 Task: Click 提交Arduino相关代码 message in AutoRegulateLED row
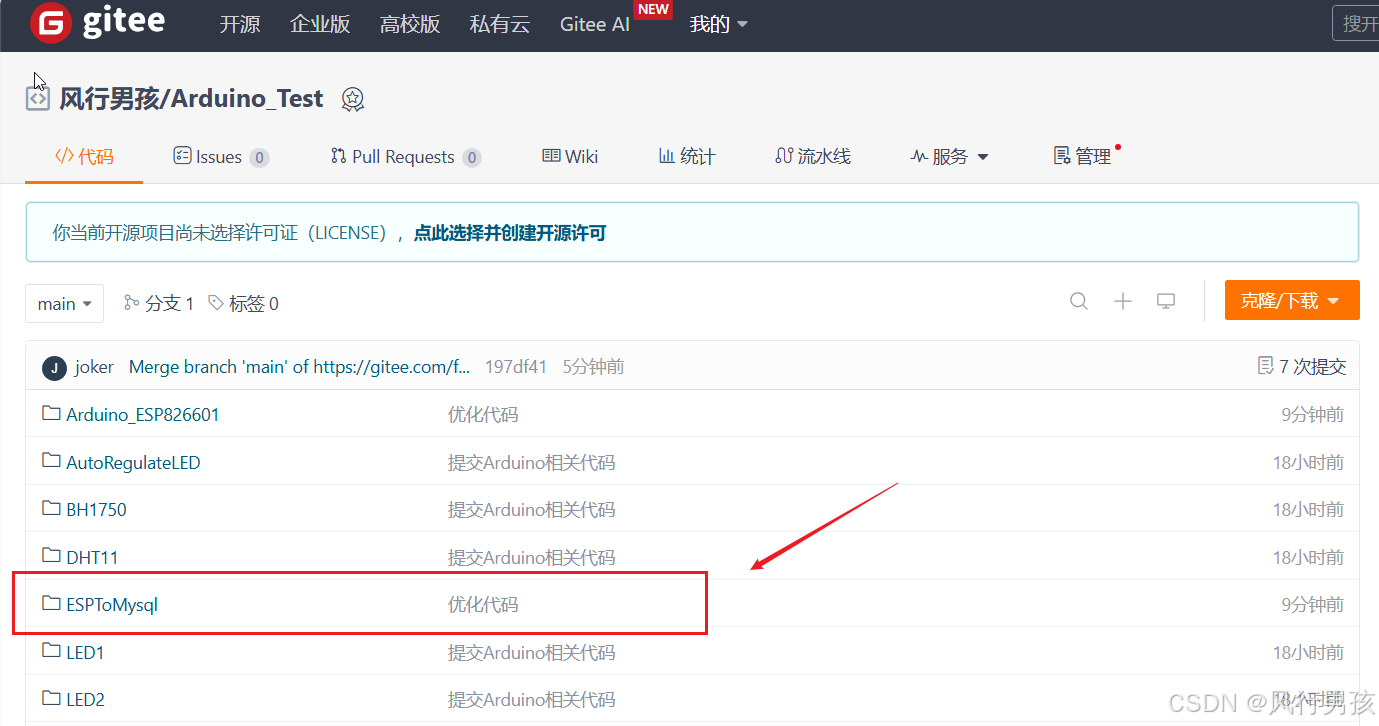coord(531,462)
